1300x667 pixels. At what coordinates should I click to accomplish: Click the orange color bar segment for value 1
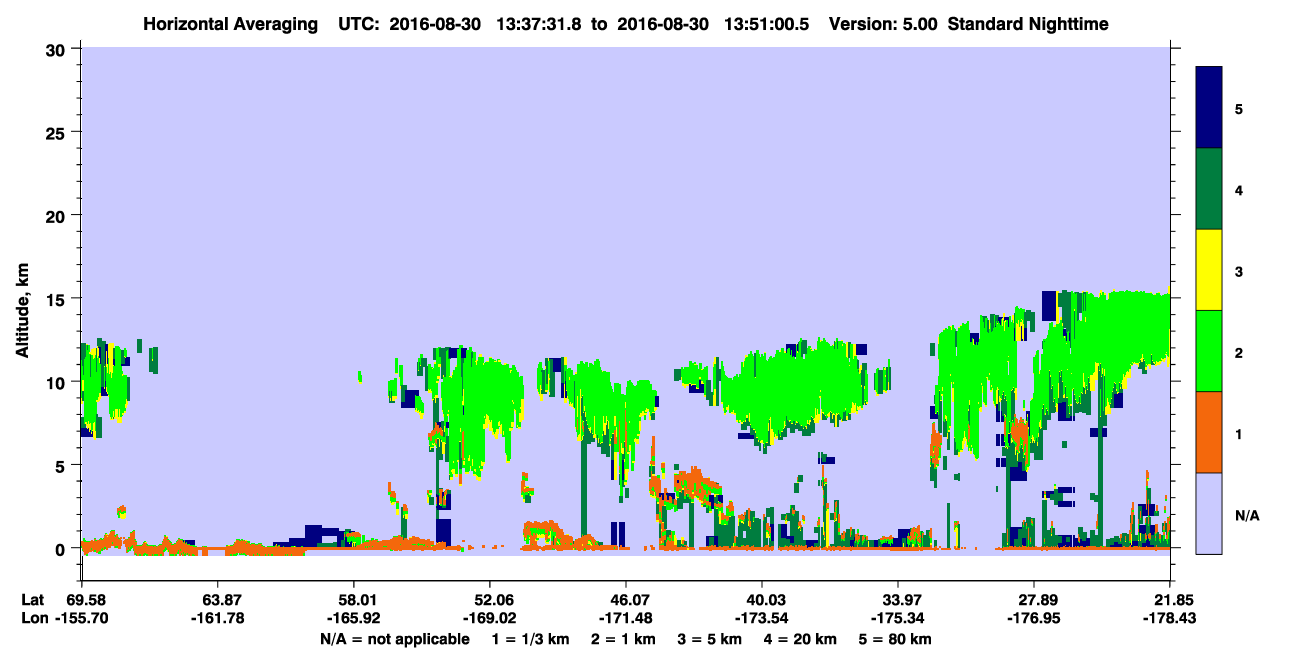(1209, 432)
